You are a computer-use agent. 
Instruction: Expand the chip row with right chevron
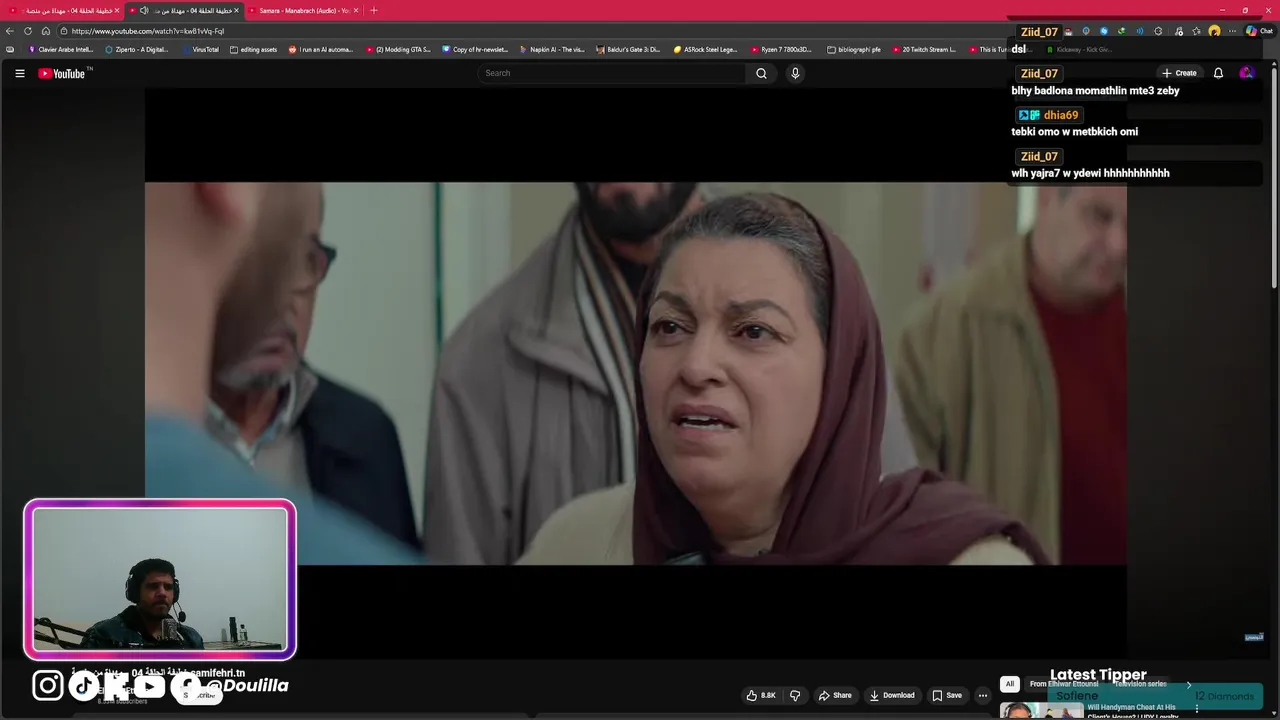tap(1189, 685)
